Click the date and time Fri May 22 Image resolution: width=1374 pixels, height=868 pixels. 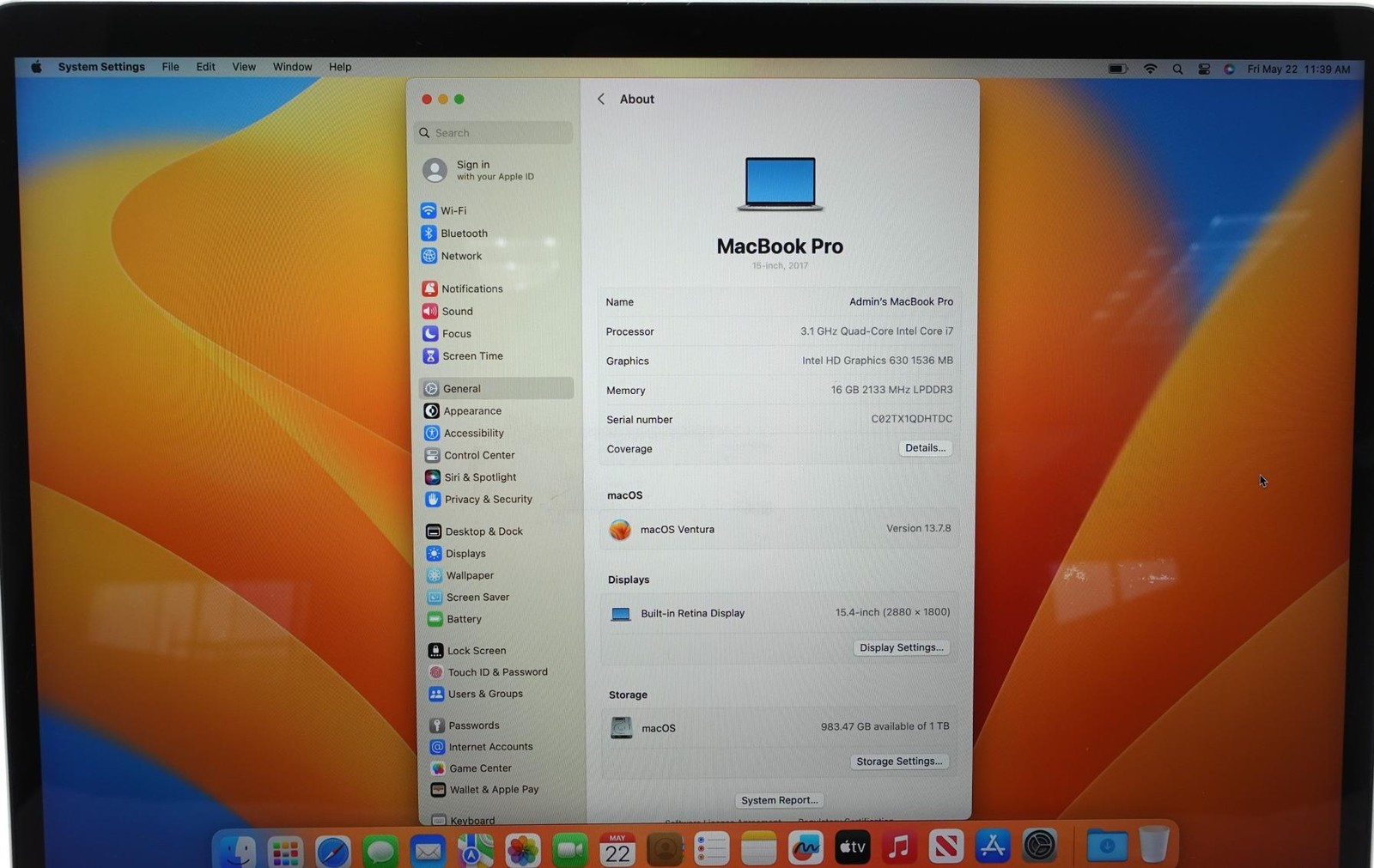pos(1298,70)
